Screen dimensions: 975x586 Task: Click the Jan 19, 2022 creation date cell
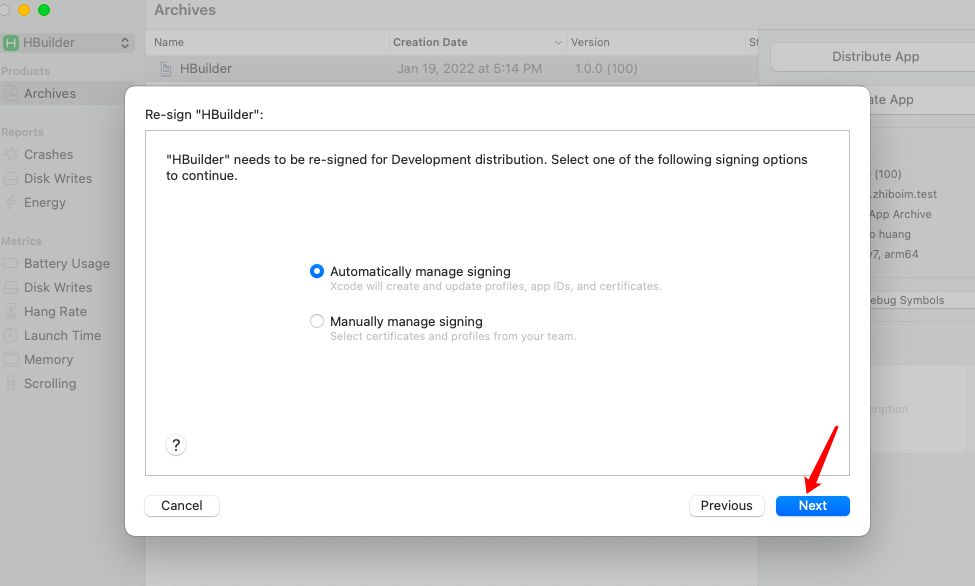469,68
